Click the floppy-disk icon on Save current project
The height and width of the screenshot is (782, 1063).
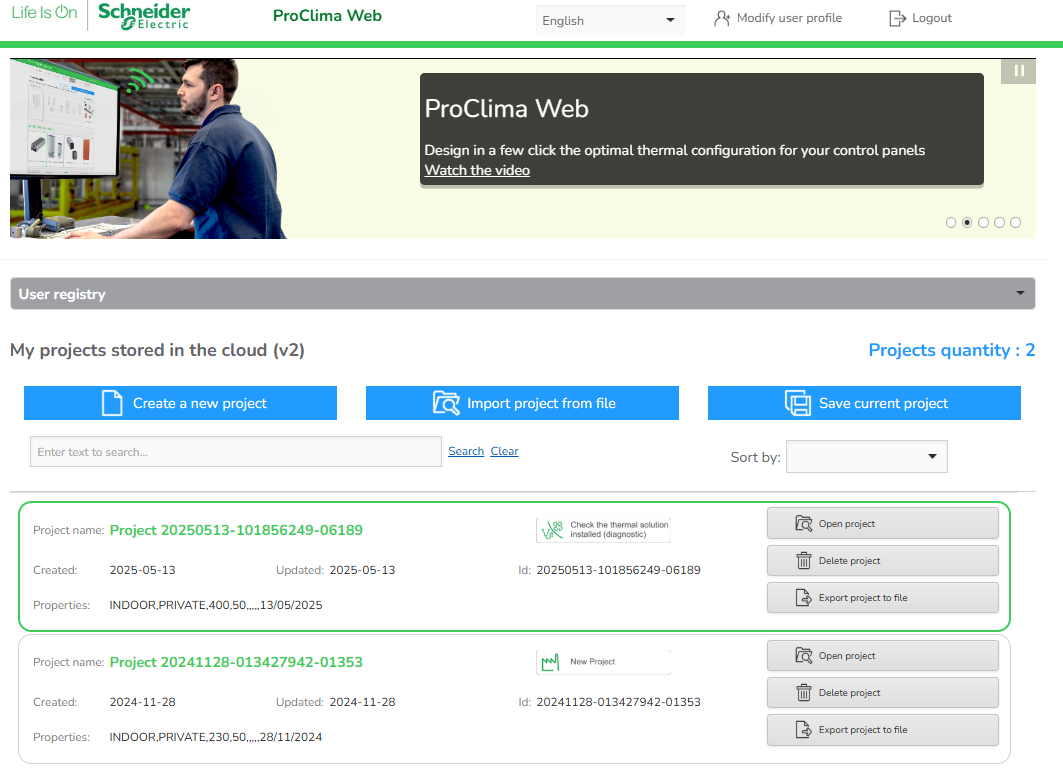(x=798, y=403)
